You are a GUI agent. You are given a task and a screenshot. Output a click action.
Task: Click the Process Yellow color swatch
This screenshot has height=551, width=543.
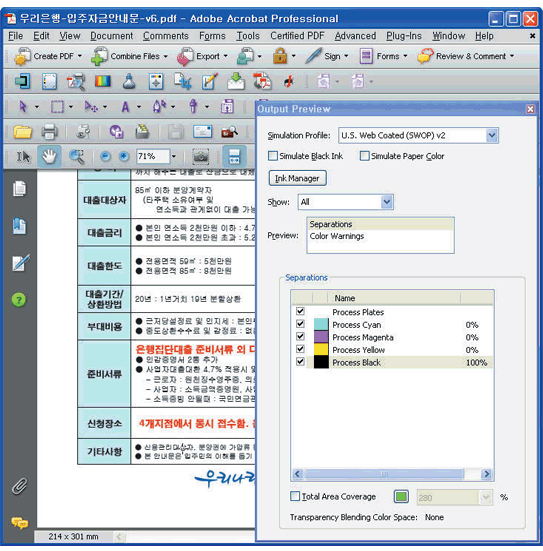(x=321, y=349)
